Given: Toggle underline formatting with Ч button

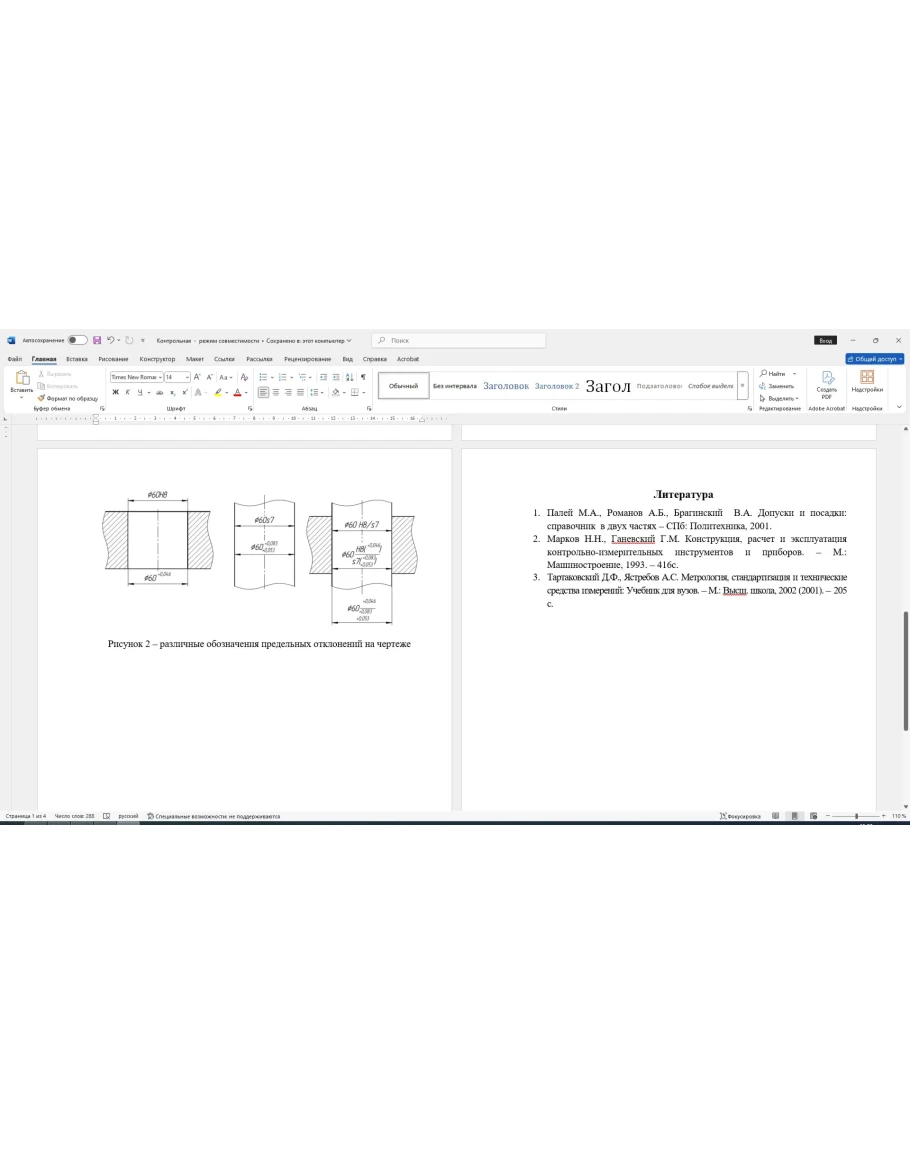Looking at the screenshot, I should point(139,392).
